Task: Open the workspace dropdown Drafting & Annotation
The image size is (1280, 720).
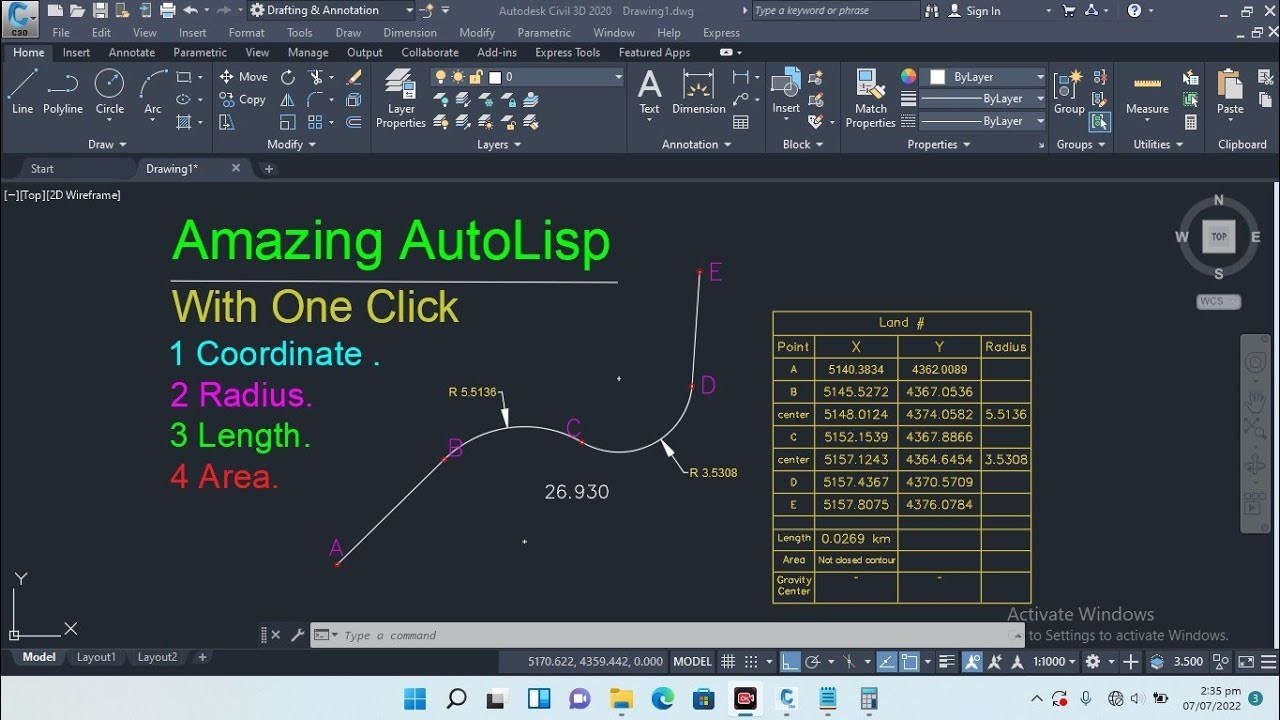Action: pos(331,10)
